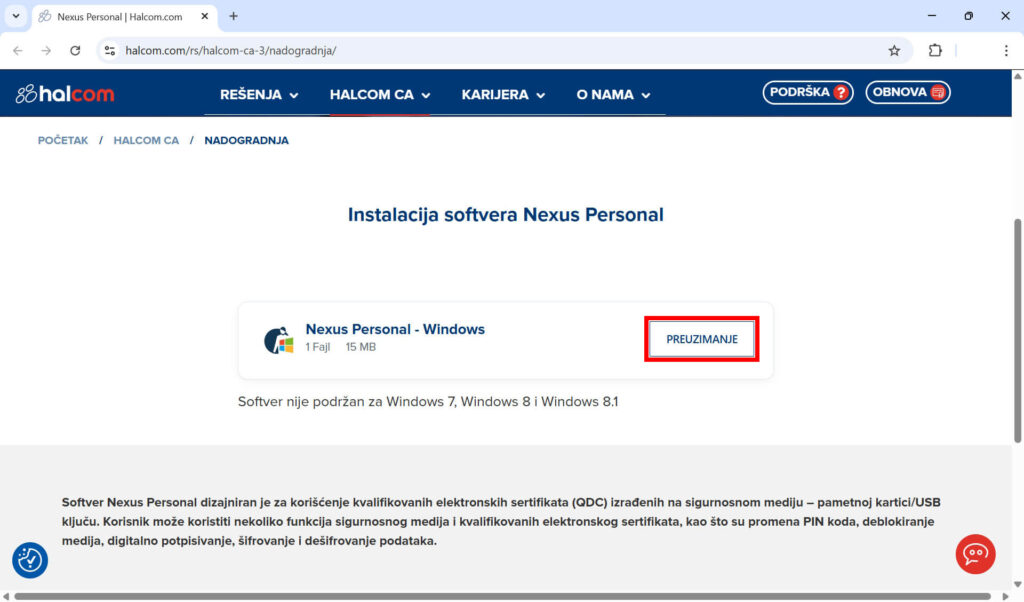This screenshot has height=602, width=1024.
Task: Click the vertical page scrollbar
Action: click(x=1018, y=330)
